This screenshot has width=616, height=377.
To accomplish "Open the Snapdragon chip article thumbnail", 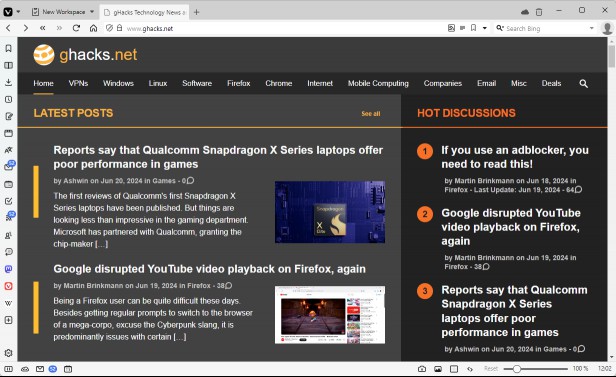I will pos(330,212).
